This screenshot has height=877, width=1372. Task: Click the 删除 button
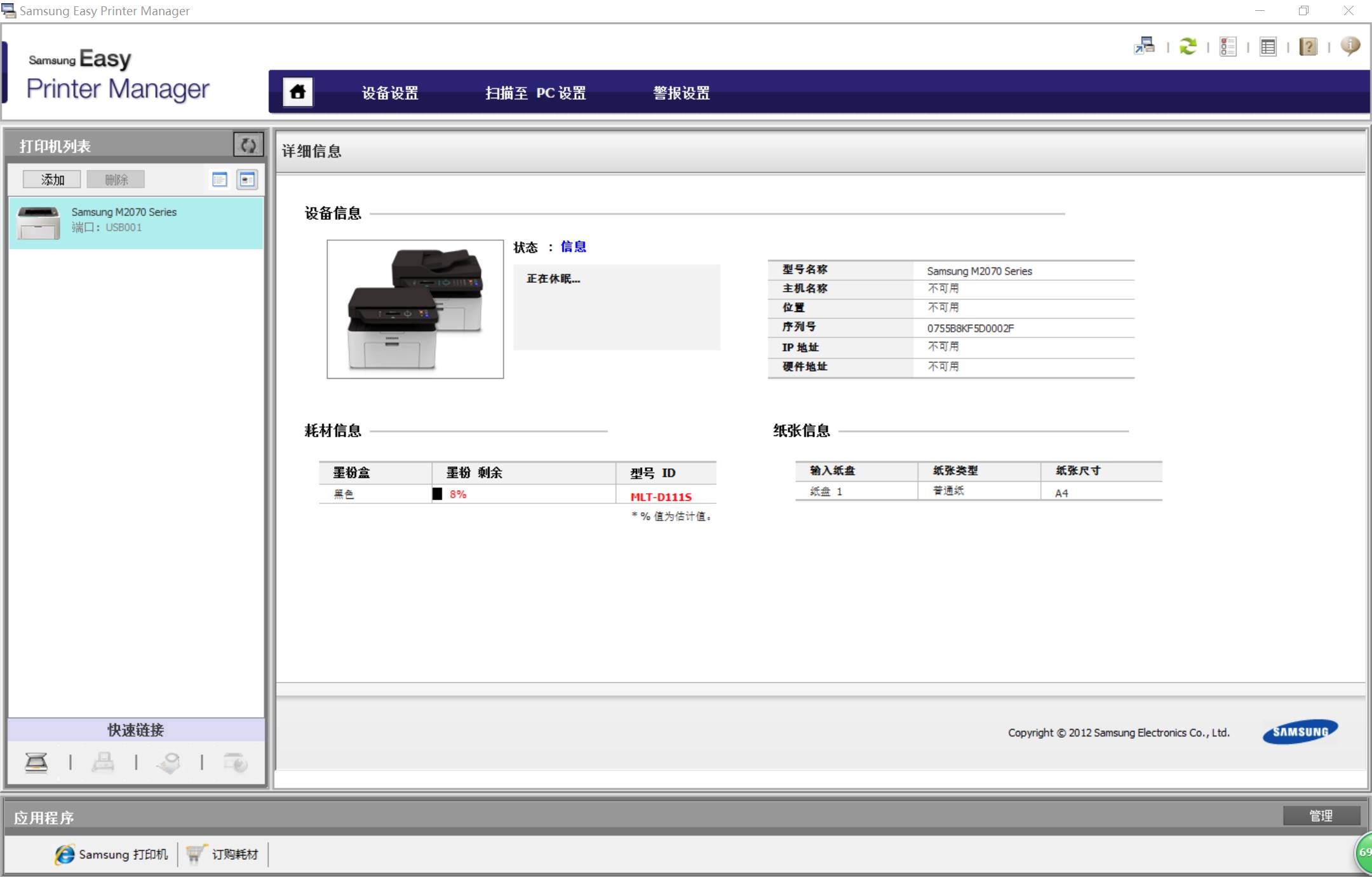[x=116, y=180]
